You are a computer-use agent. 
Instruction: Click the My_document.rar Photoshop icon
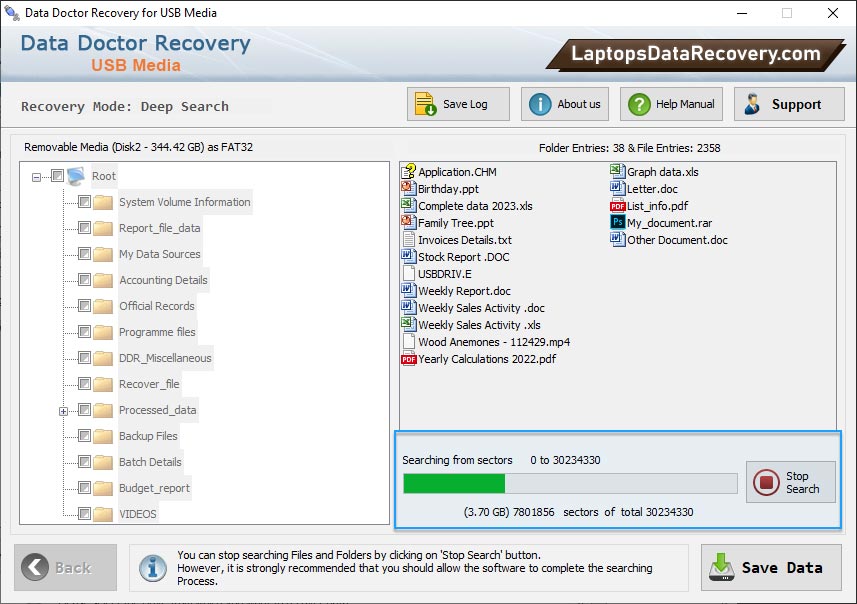click(x=617, y=222)
